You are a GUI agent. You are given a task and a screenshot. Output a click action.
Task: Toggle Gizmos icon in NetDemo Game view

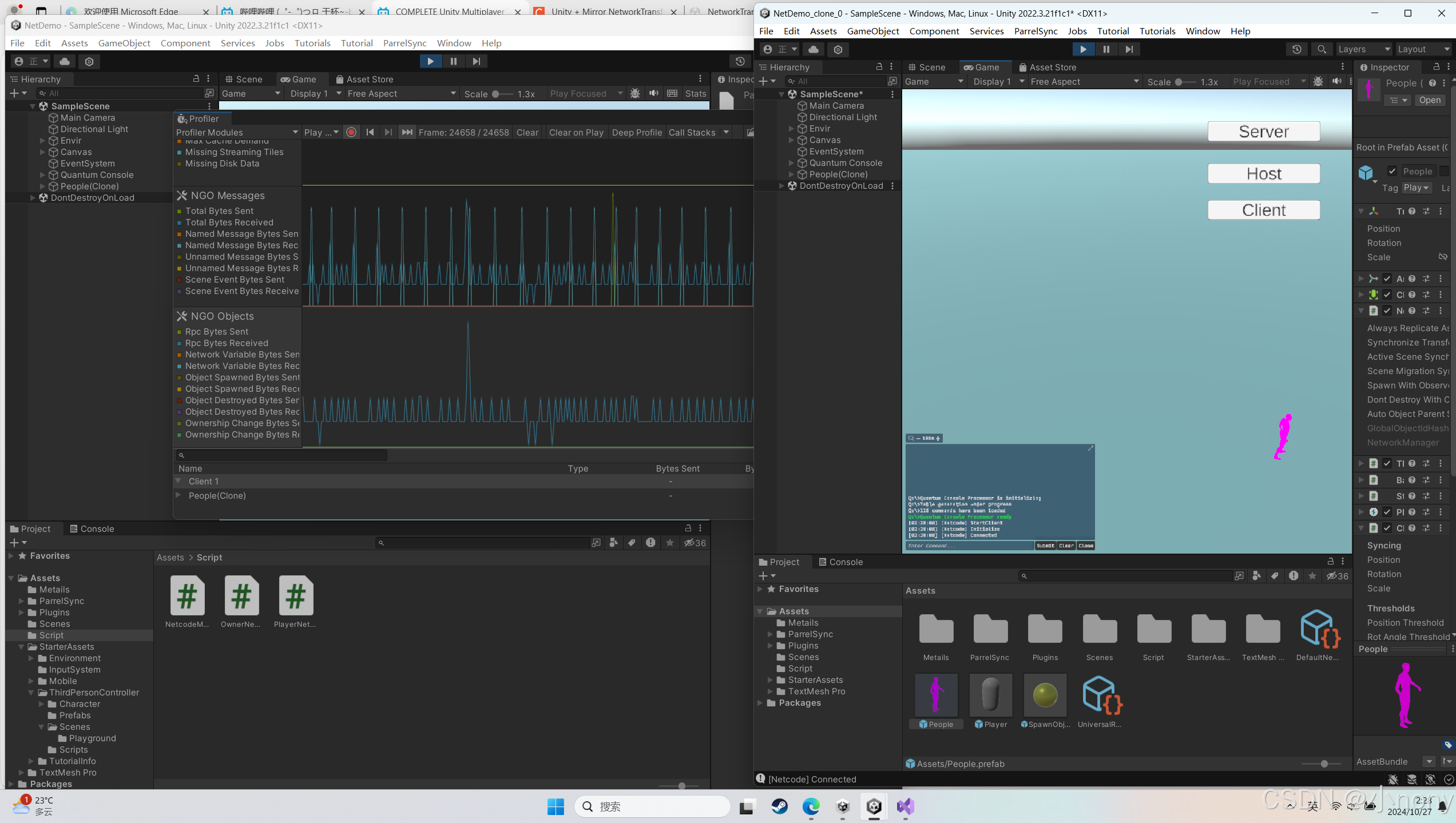635,93
